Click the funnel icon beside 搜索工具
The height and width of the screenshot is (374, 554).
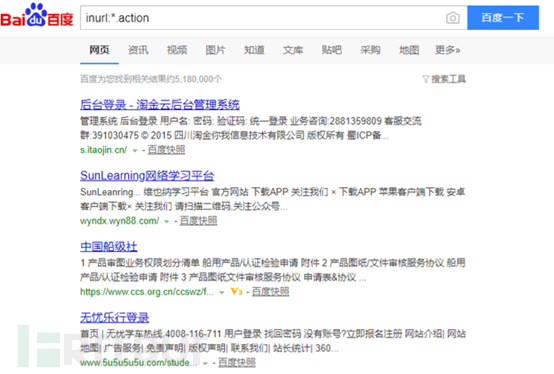[426, 79]
